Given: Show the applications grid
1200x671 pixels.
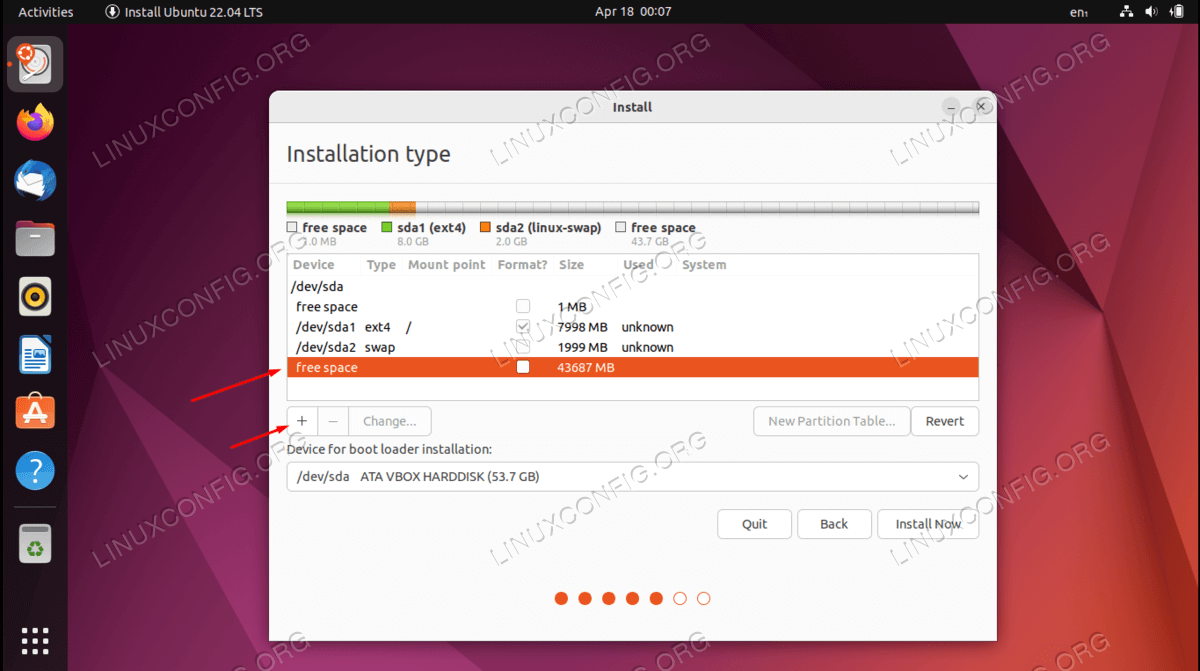Looking at the screenshot, I should click(x=36, y=640).
